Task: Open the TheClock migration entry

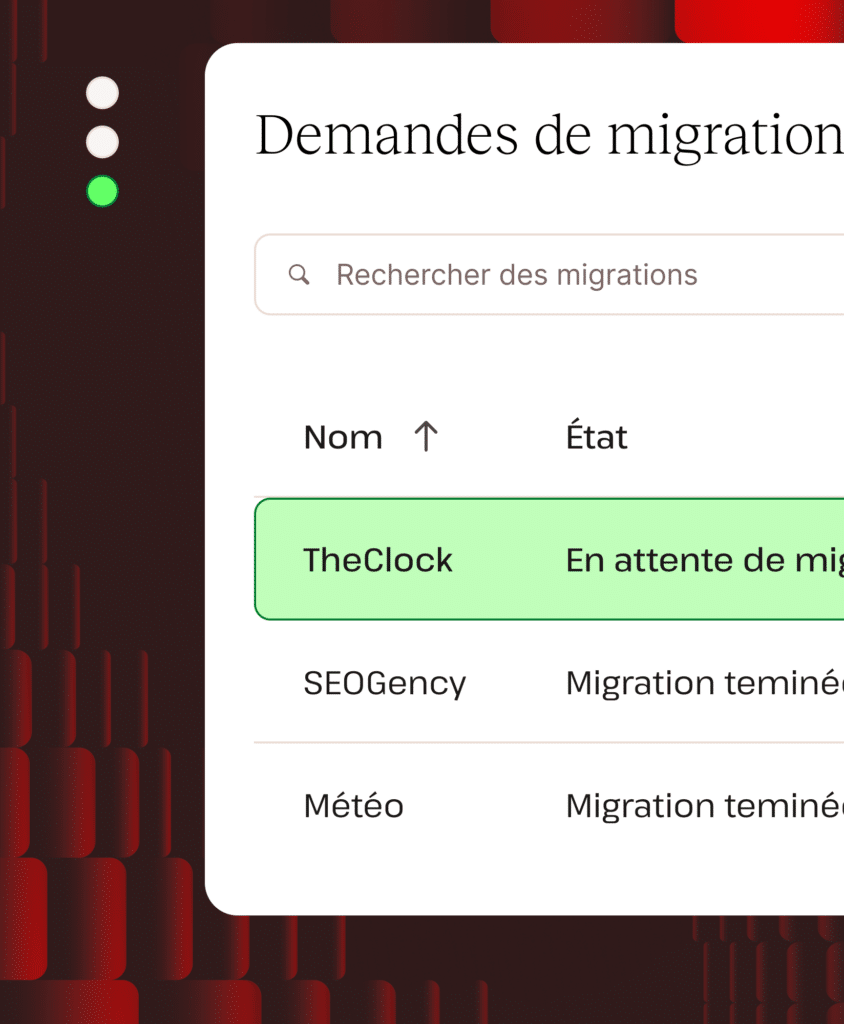Action: click(378, 560)
